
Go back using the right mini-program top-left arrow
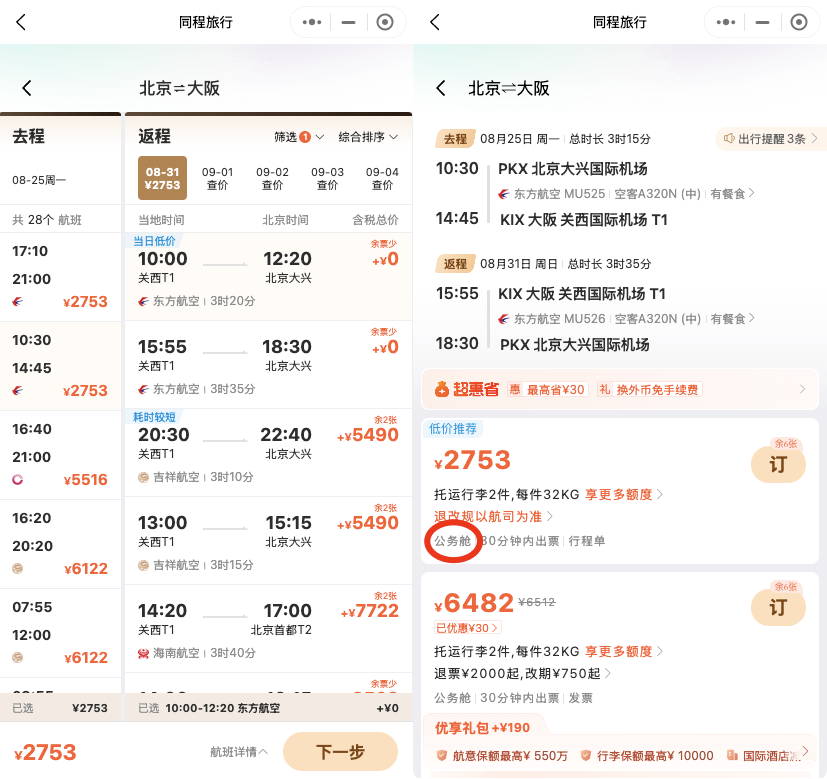435,22
